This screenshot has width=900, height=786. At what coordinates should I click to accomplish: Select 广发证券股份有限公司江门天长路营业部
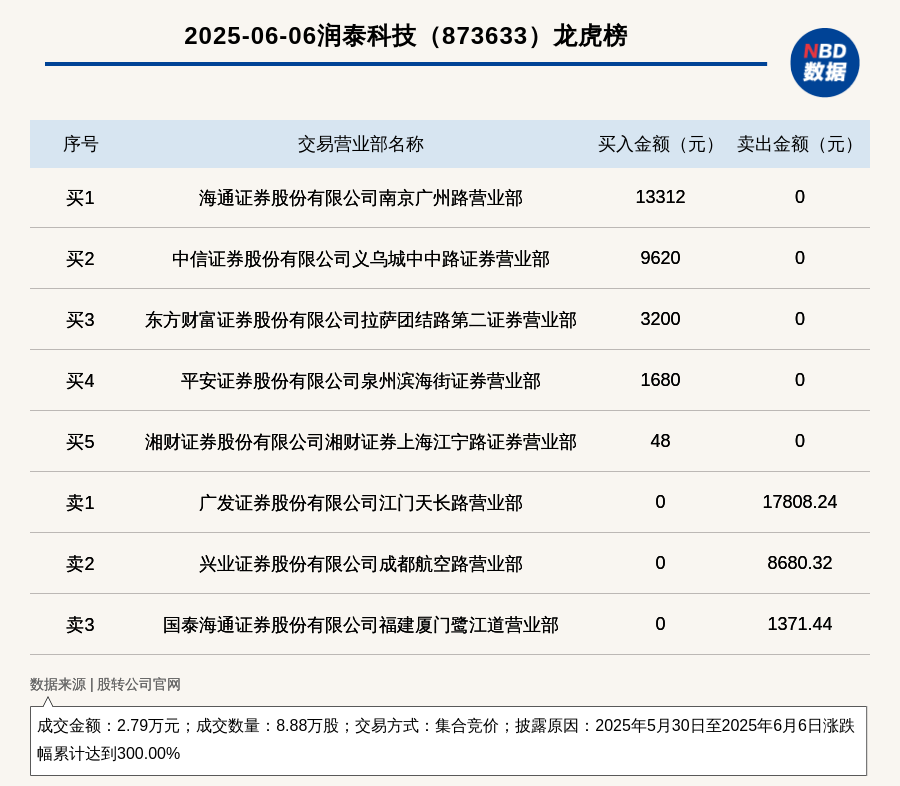pyautogui.click(x=360, y=503)
